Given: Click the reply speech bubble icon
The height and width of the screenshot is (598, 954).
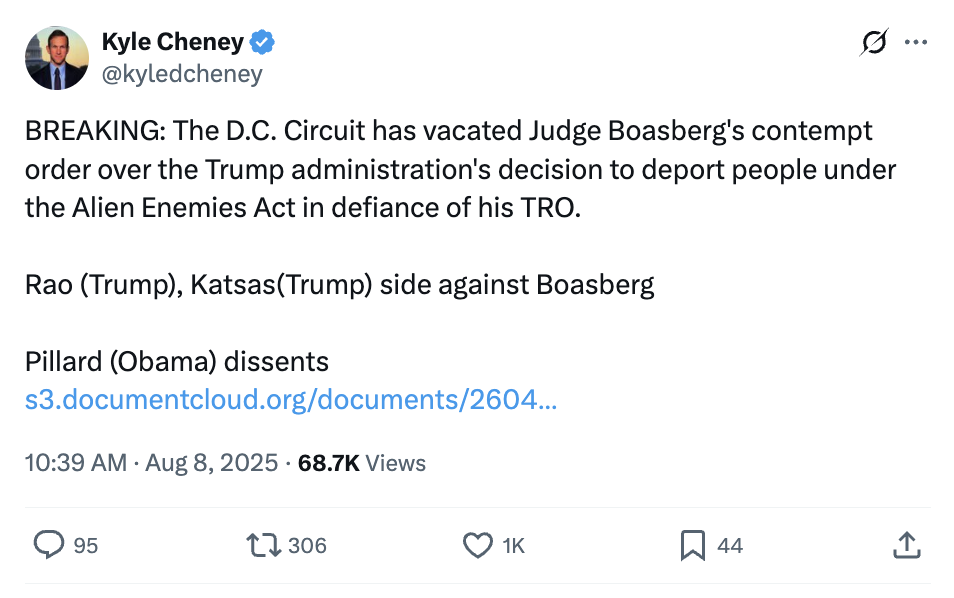Looking at the screenshot, I should click(x=49, y=545).
